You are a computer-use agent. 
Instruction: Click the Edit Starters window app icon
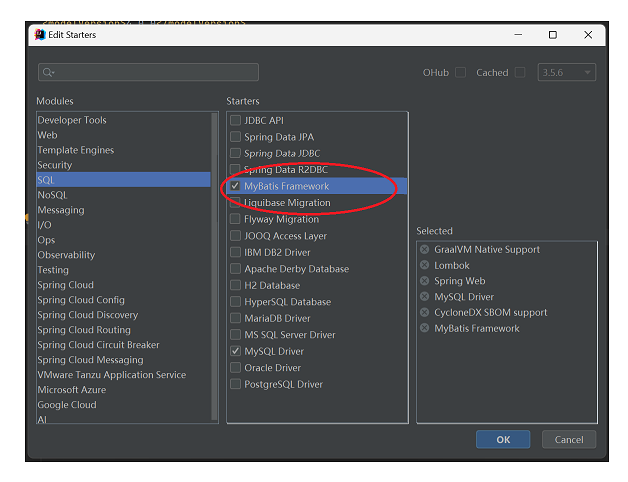(40, 35)
